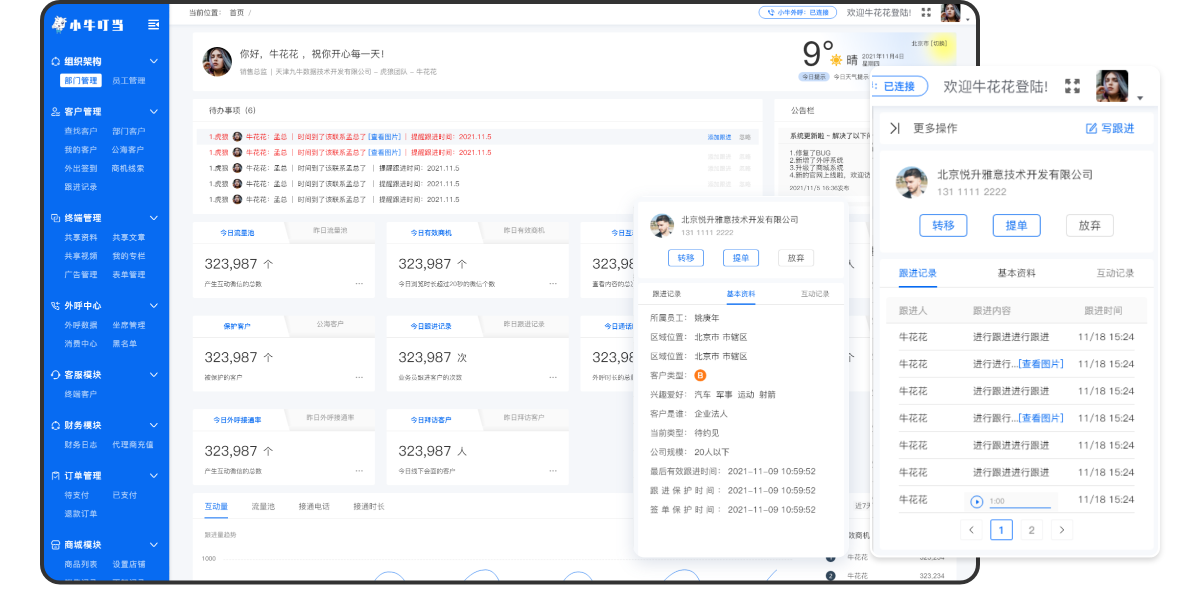Switch to 昨日流量池 tab
This screenshot has height=589, width=1200.
tap(329, 231)
